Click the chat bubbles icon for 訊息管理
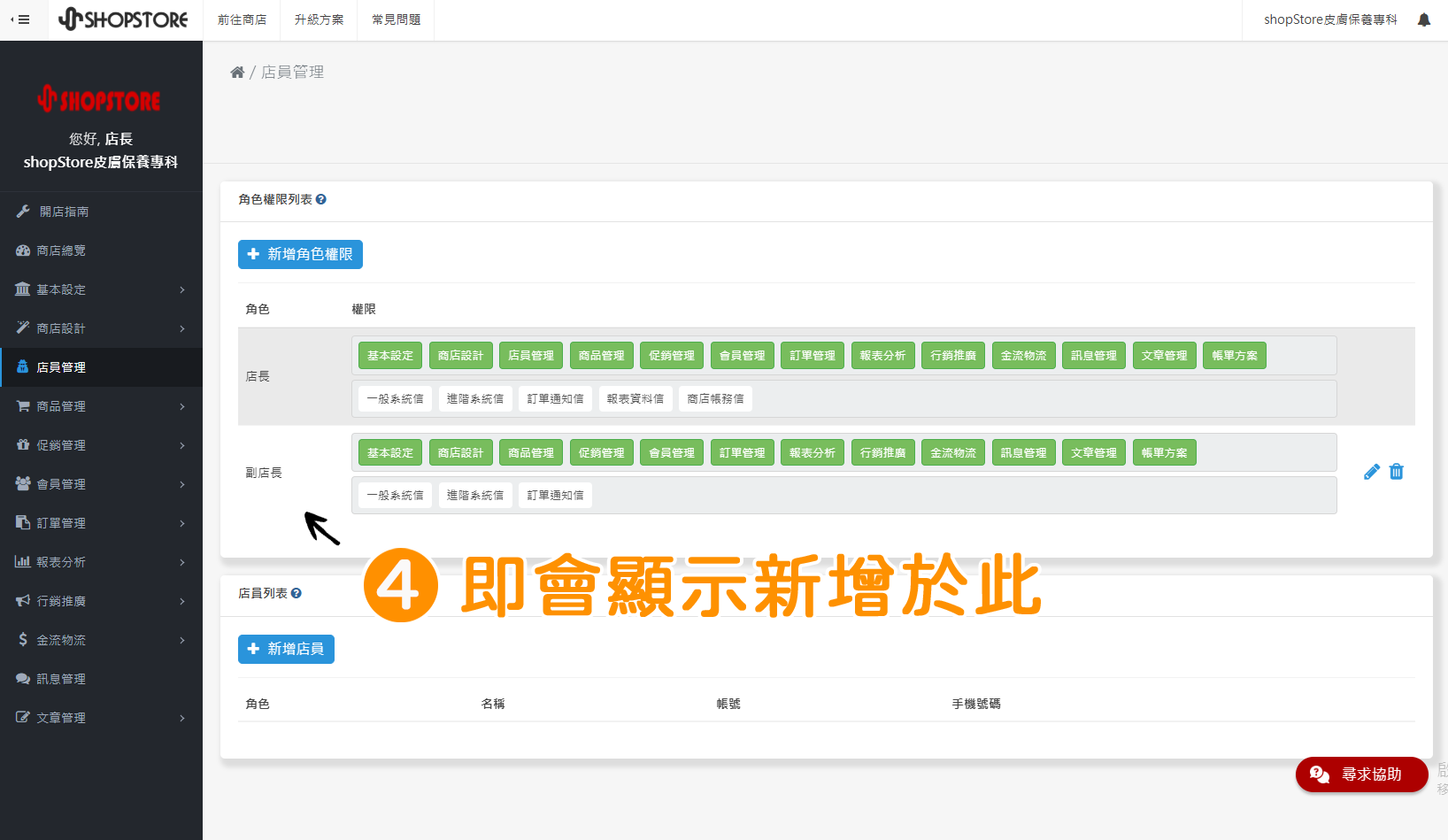The height and width of the screenshot is (840, 1448). pyautogui.click(x=23, y=679)
